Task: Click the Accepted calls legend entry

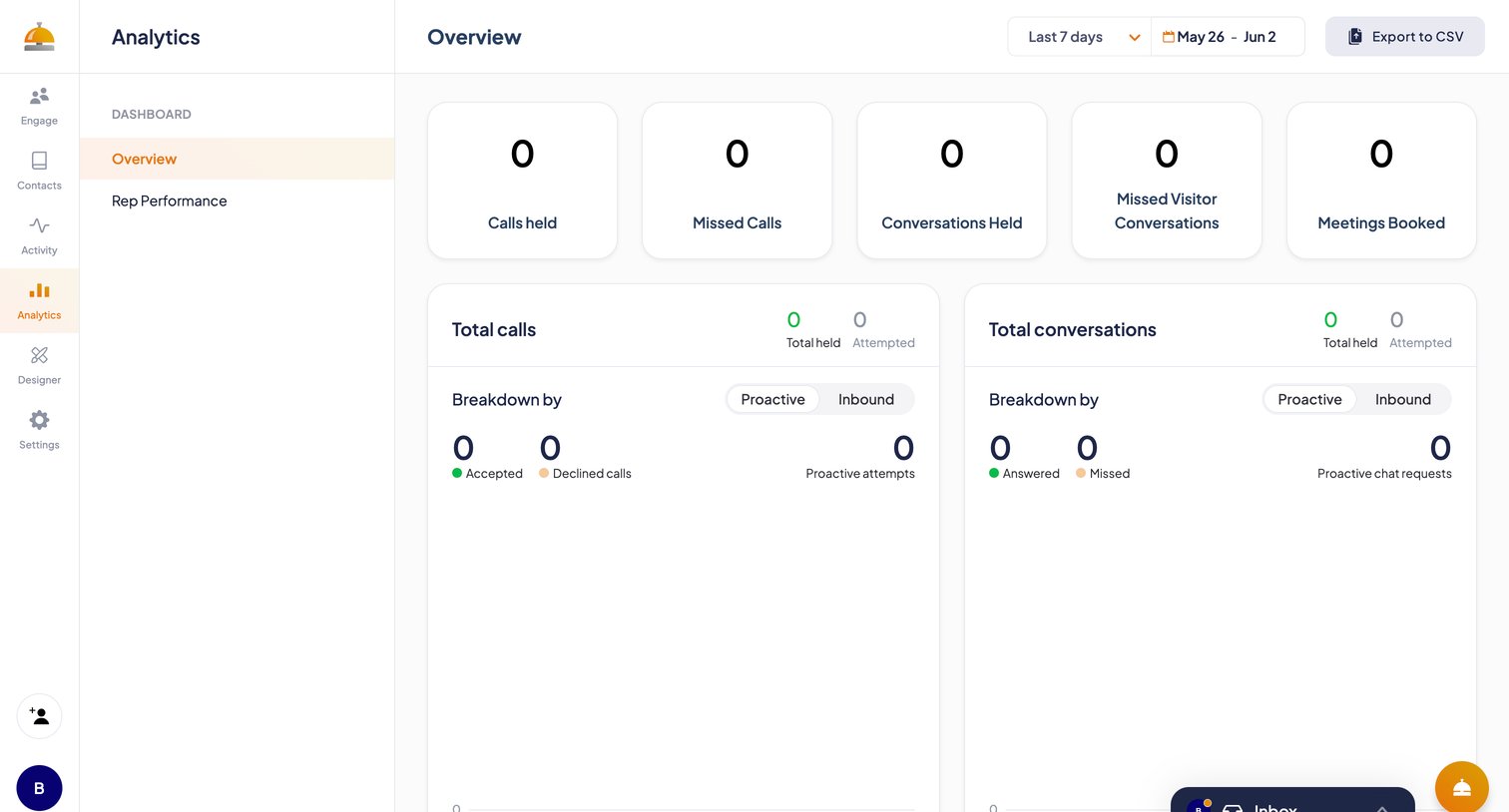Action: 487,474
